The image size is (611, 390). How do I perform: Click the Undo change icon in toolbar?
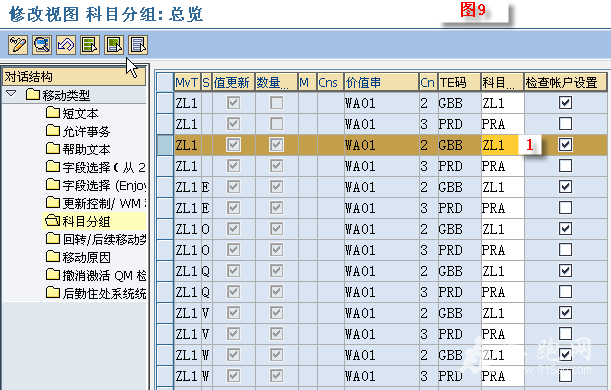click(x=66, y=45)
